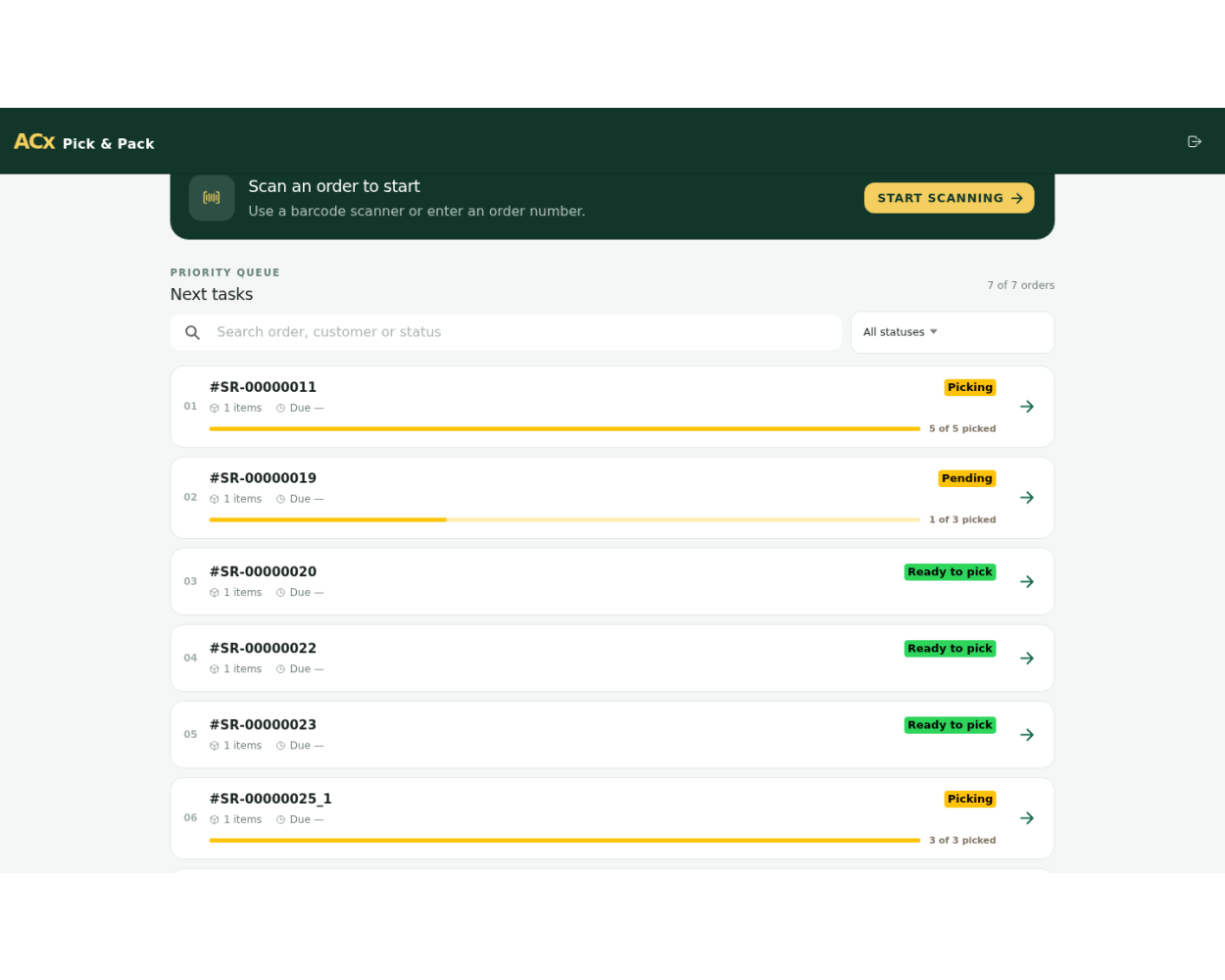Viewport: 1225px width, 980px height.
Task: Click the logout icon in header
Action: (1194, 142)
